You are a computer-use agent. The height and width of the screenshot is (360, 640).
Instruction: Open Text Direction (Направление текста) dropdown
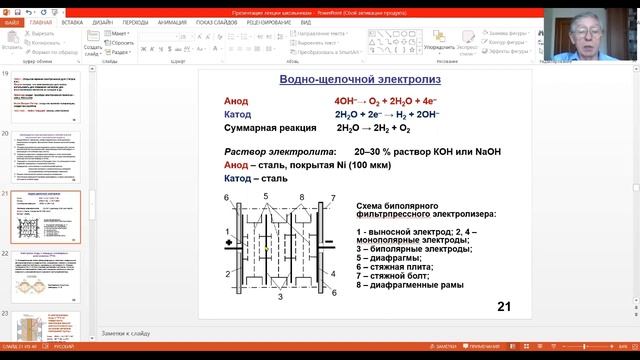319,33
